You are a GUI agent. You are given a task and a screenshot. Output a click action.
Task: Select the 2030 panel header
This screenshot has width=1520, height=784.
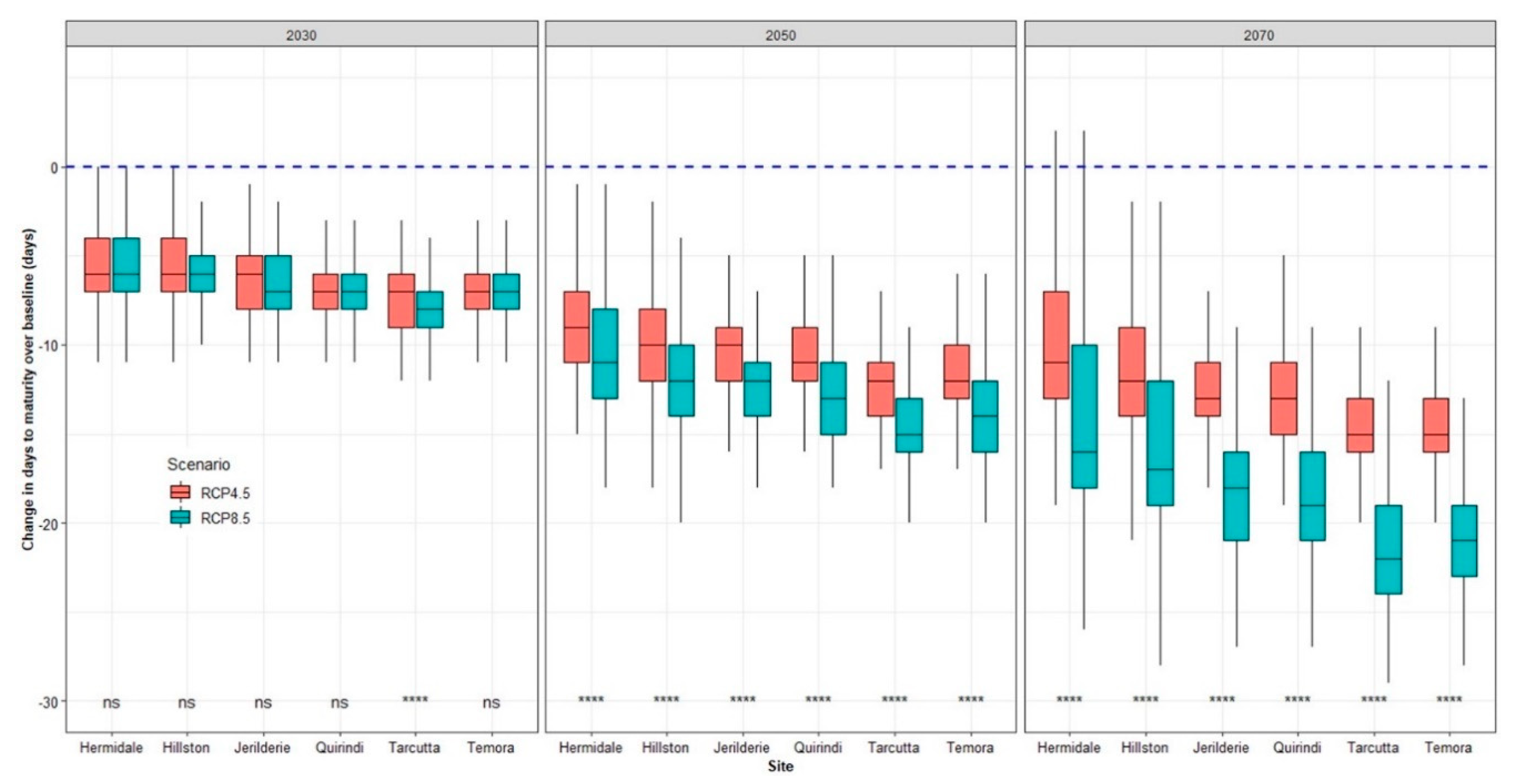pos(301,35)
